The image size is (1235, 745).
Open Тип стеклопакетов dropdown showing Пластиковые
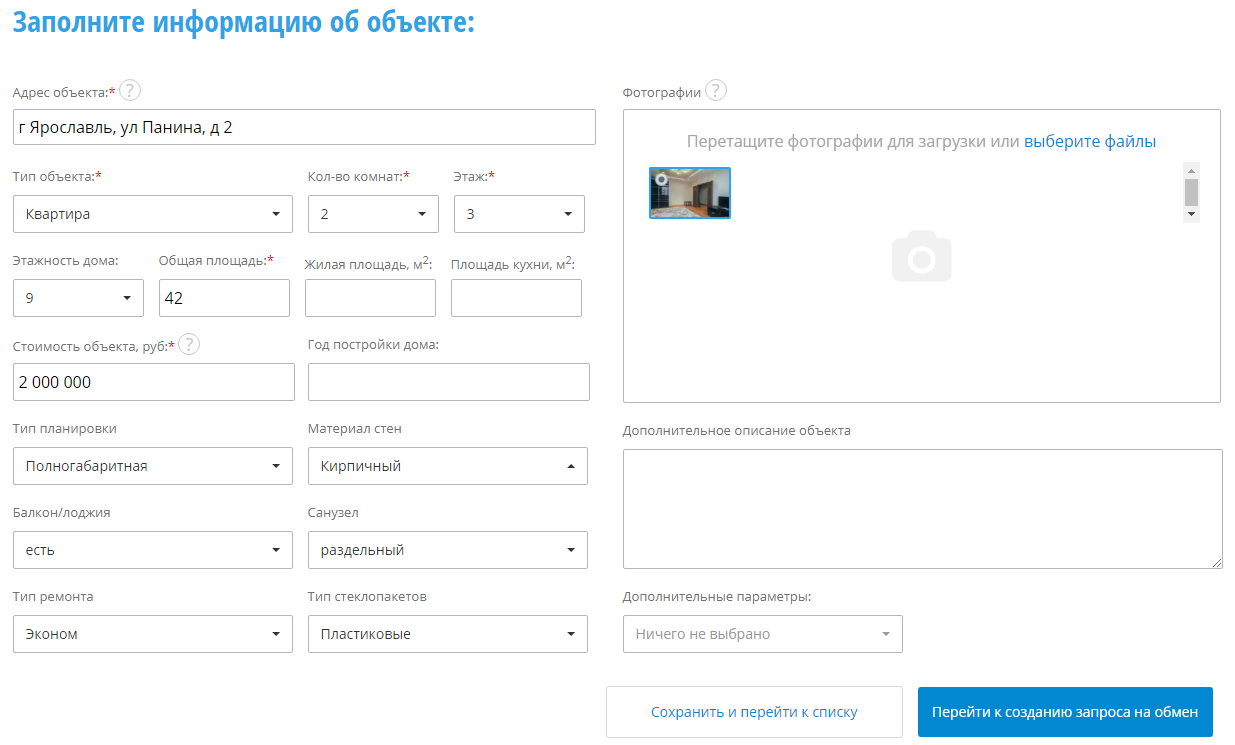click(x=448, y=634)
